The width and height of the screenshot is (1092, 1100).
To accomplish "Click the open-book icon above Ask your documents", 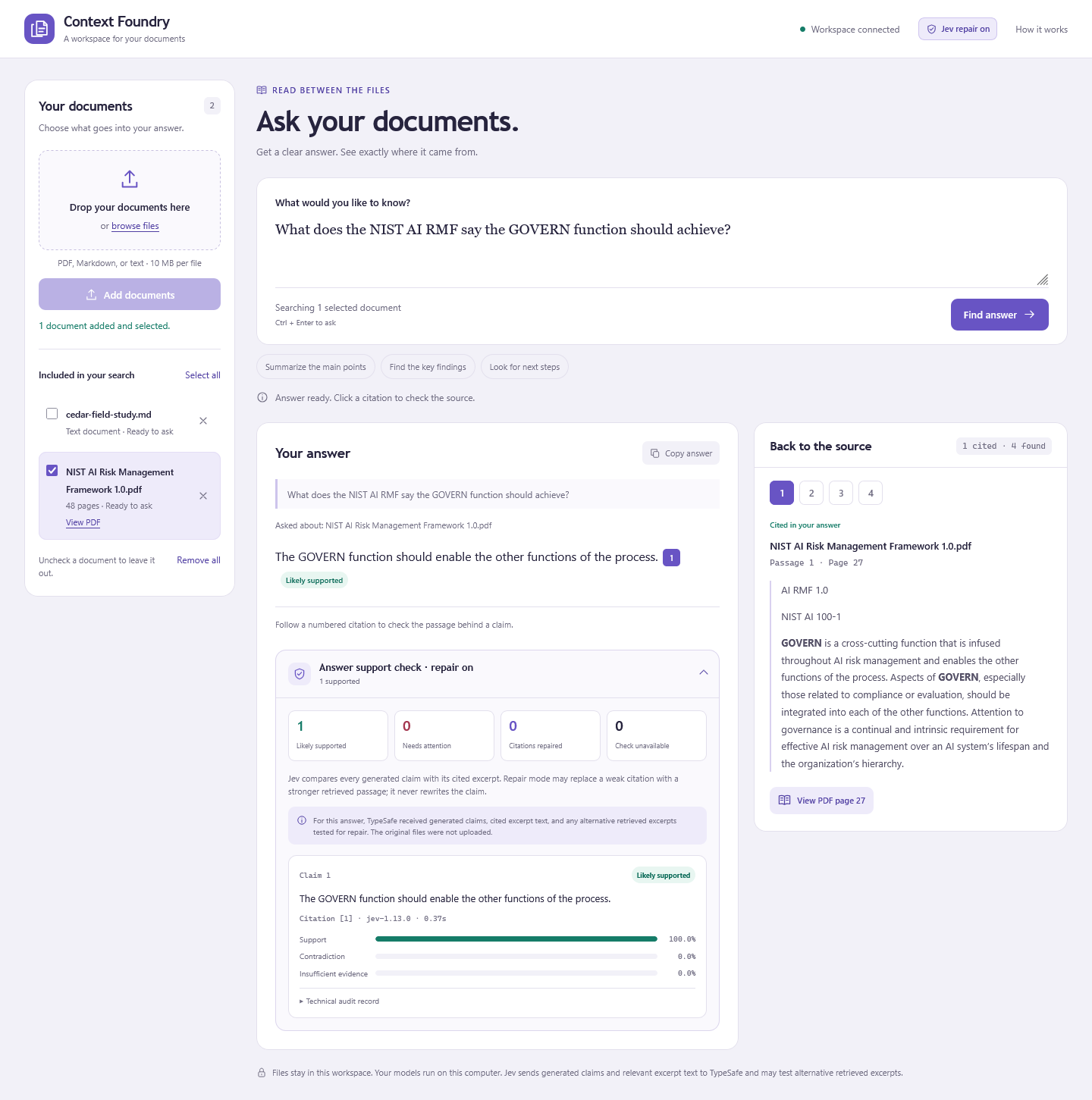I will point(262,90).
